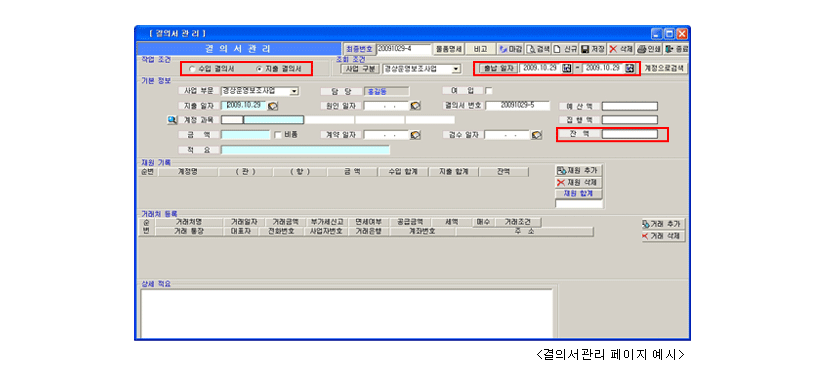Click the 부가세신고 column header

[x=327, y=222]
